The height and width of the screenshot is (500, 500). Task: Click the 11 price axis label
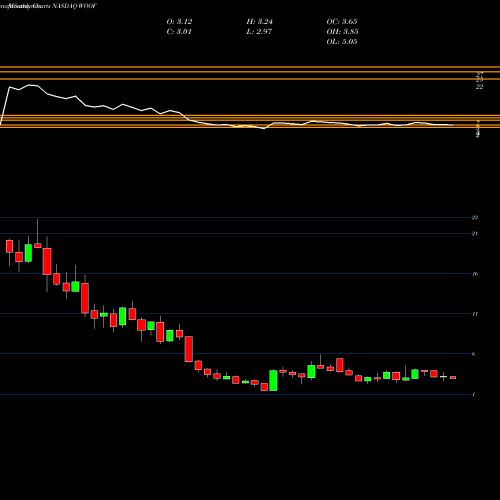(x=475, y=314)
